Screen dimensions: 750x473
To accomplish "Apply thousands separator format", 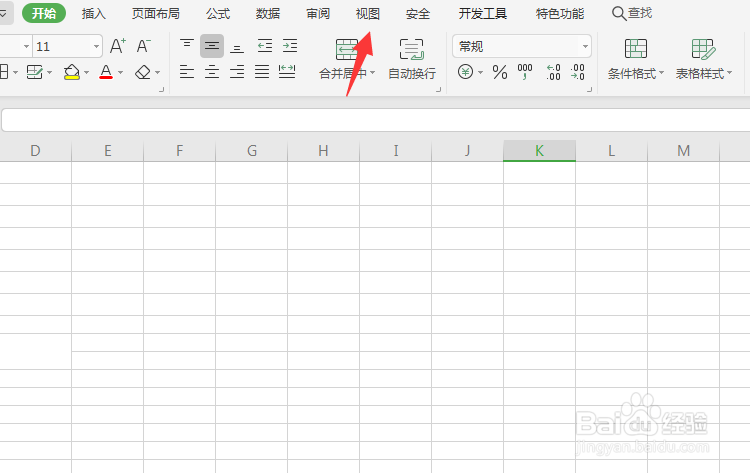I will coord(525,72).
